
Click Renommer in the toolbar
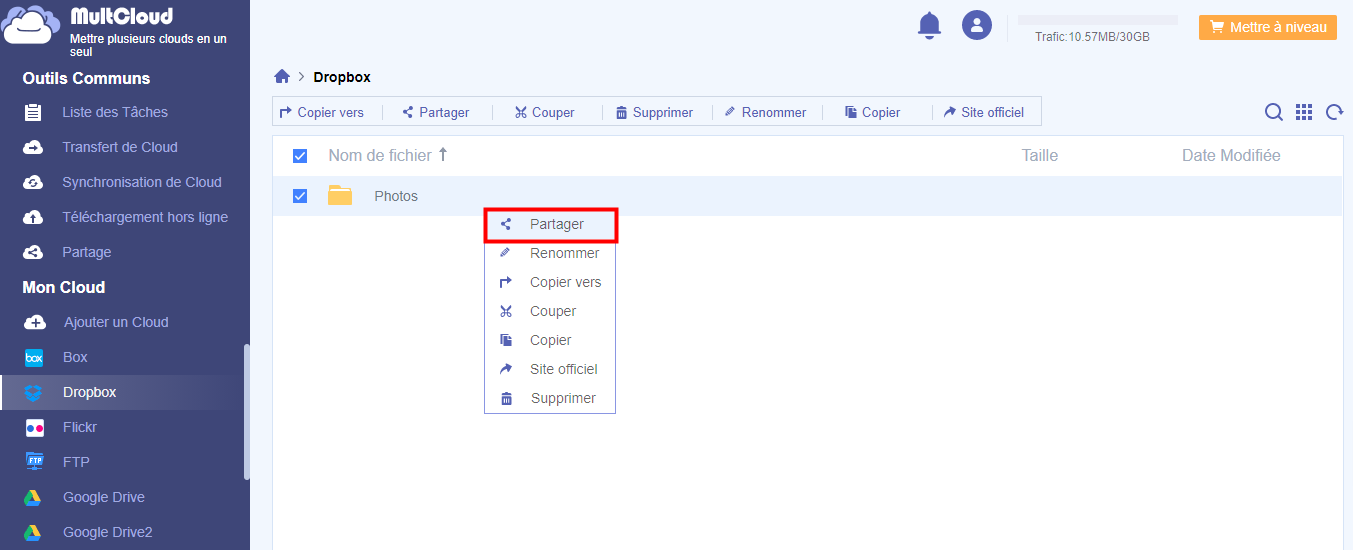766,112
